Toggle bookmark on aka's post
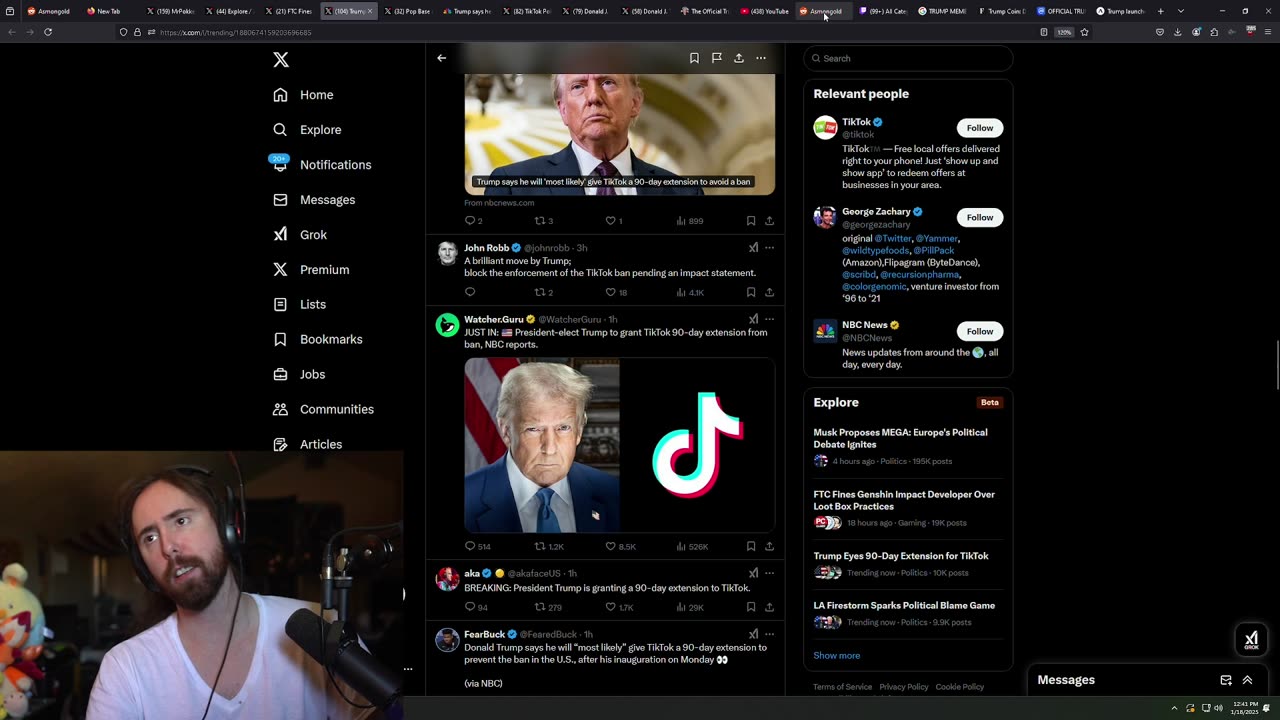This screenshot has width=1280, height=720. [x=751, y=607]
